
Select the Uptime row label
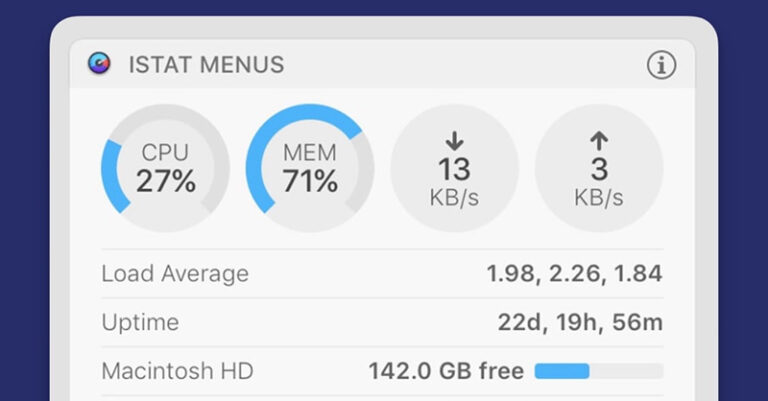140,323
